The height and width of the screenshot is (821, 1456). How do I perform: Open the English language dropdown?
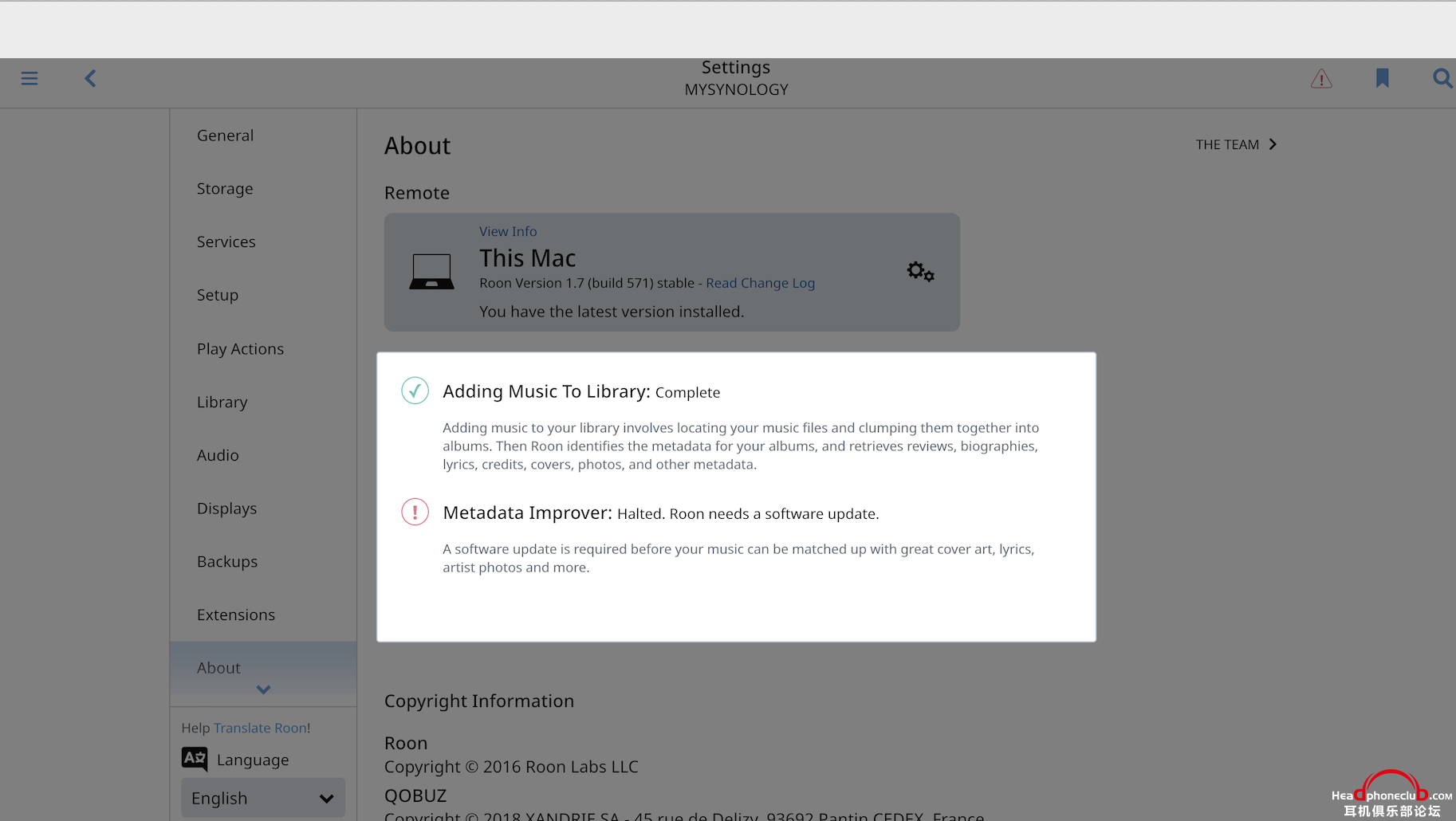click(x=263, y=798)
